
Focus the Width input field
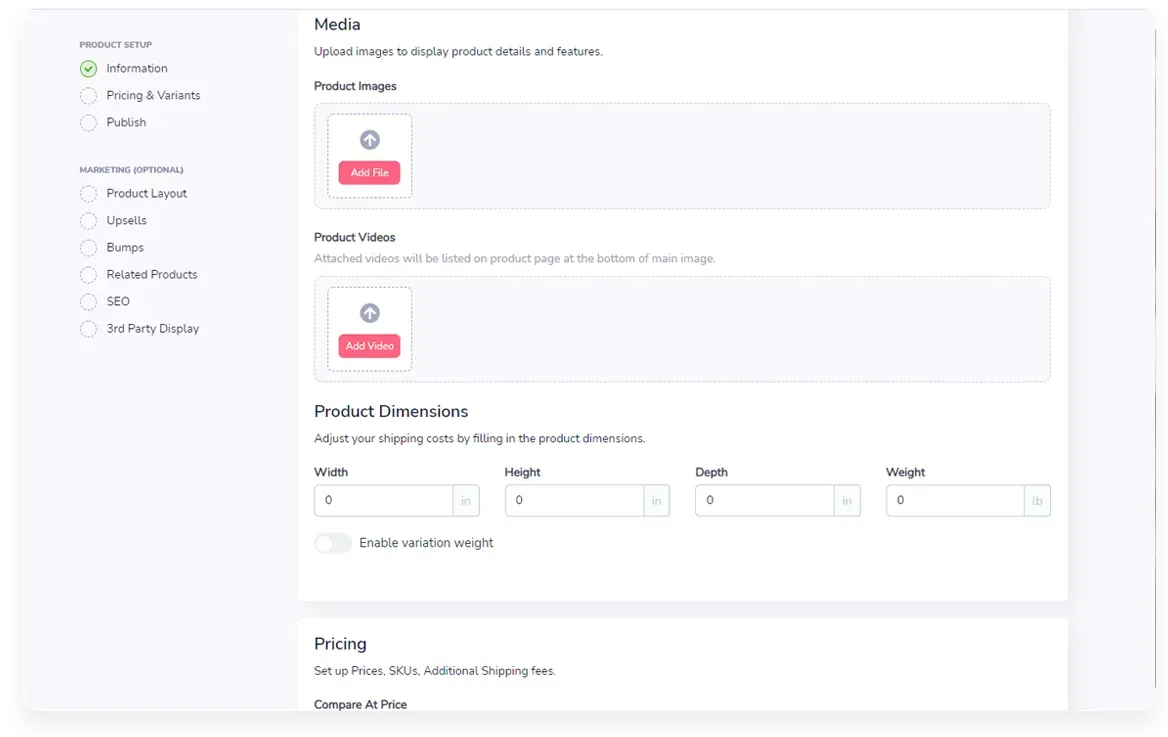(x=383, y=501)
